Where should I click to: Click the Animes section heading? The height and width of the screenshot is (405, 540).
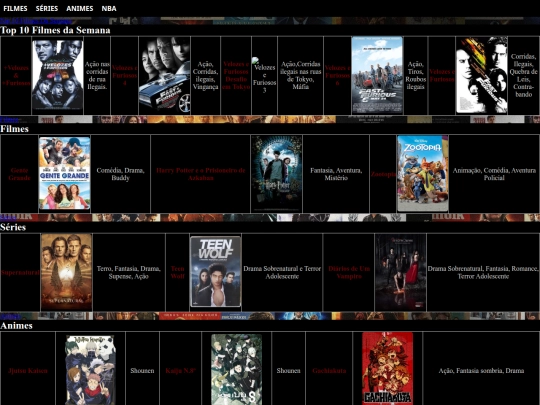(16, 325)
